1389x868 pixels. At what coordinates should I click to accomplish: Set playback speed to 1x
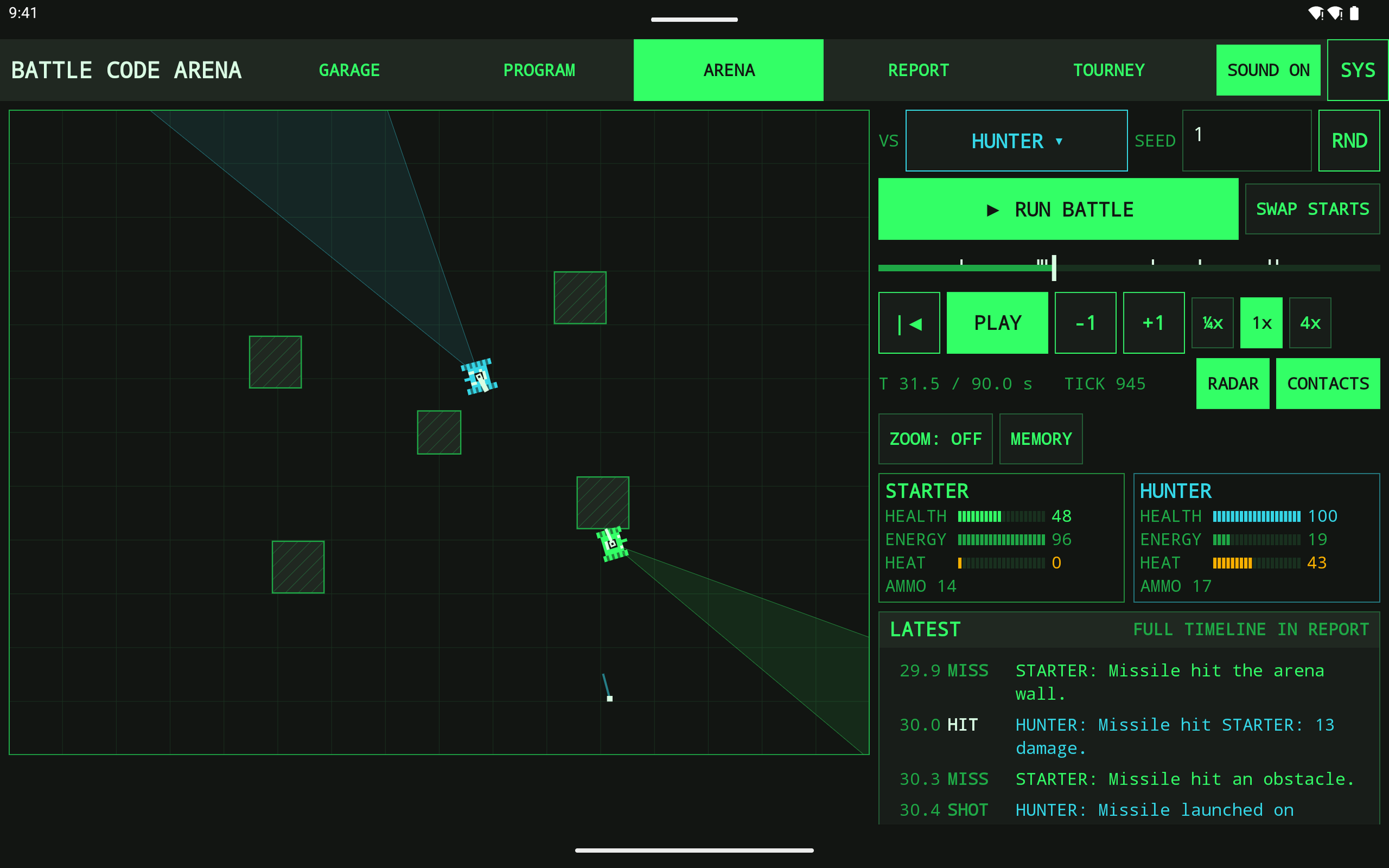pyautogui.click(x=1261, y=323)
